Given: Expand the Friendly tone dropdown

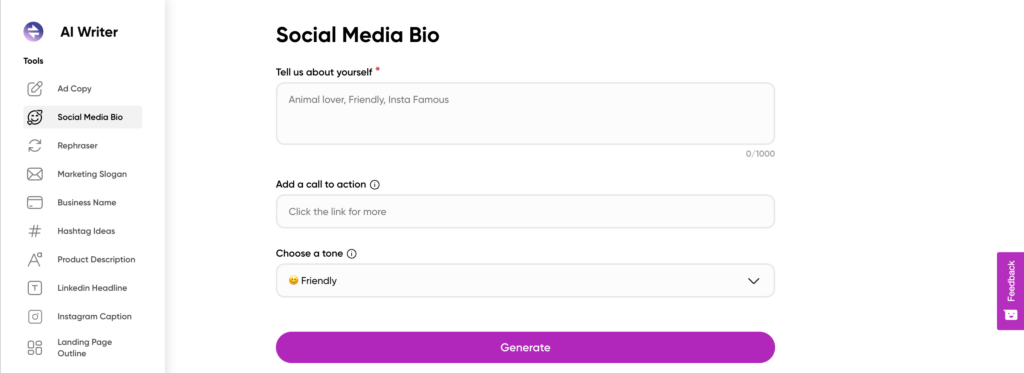Looking at the screenshot, I should 525,281.
